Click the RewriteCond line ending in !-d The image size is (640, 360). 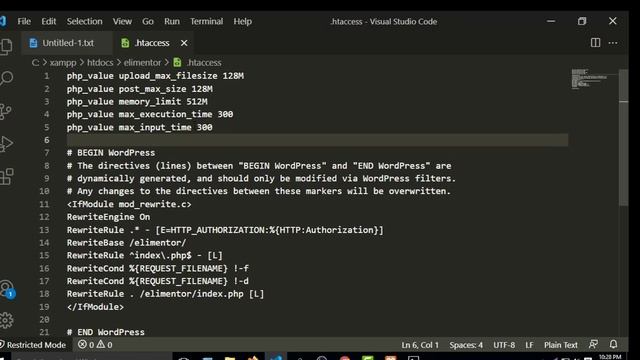(158, 281)
